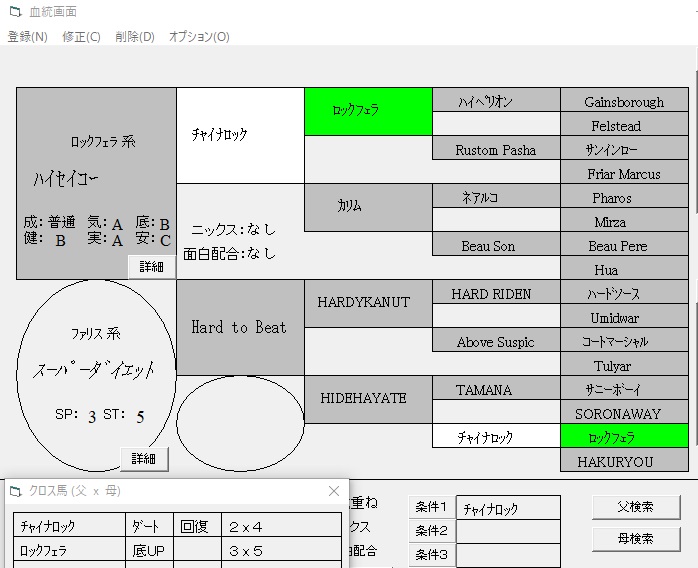Click the 母検索 button

636,539
